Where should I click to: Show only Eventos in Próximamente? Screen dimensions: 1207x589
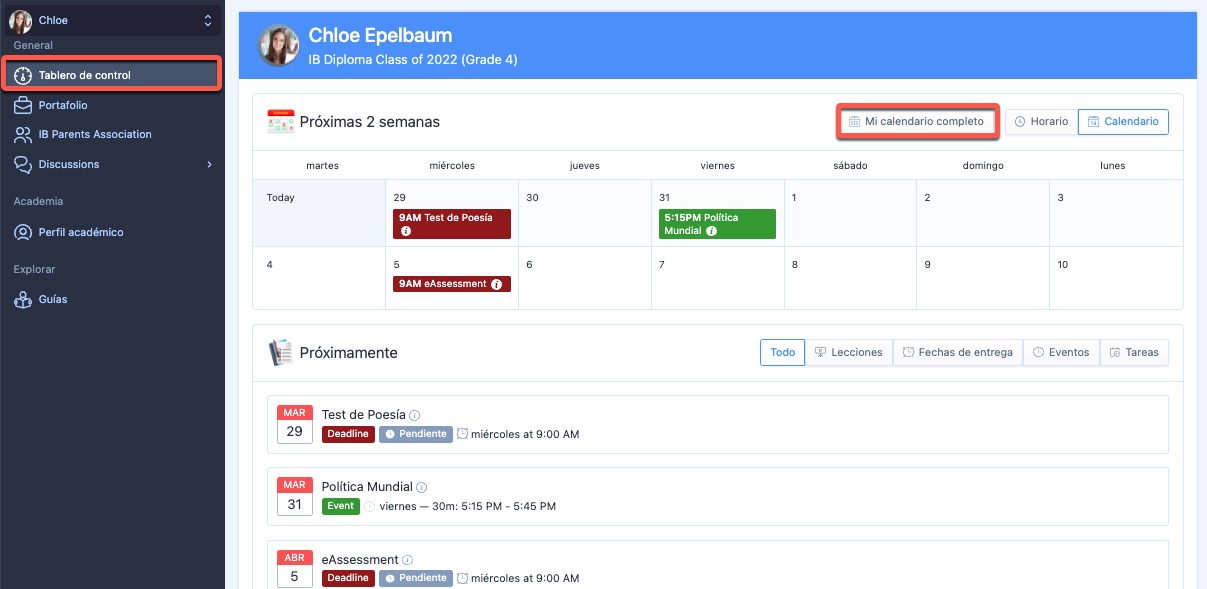[x=1060, y=352]
